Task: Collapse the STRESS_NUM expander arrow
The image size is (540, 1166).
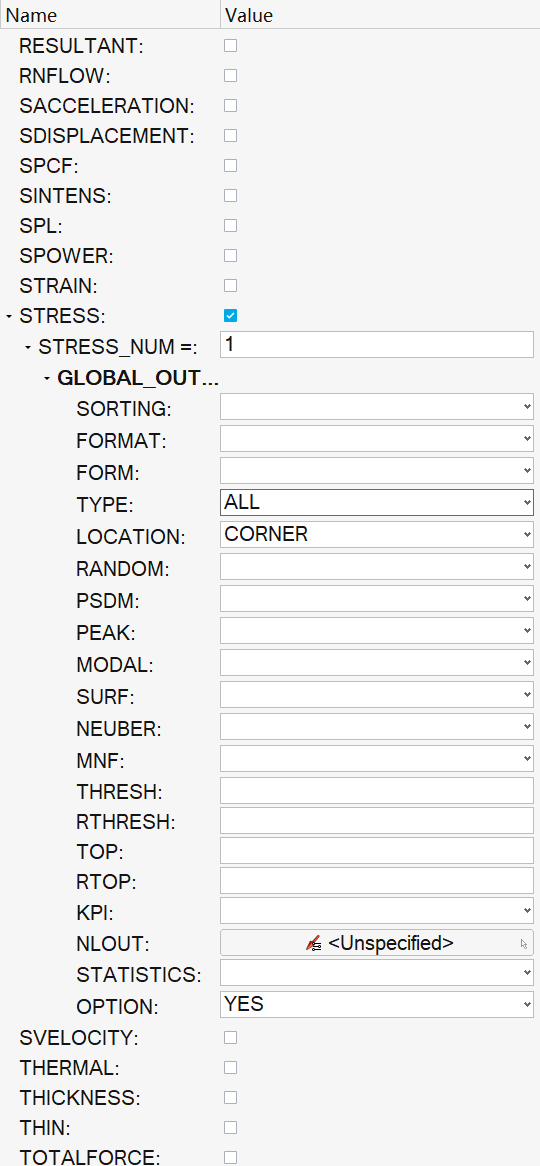Action: [x=28, y=347]
